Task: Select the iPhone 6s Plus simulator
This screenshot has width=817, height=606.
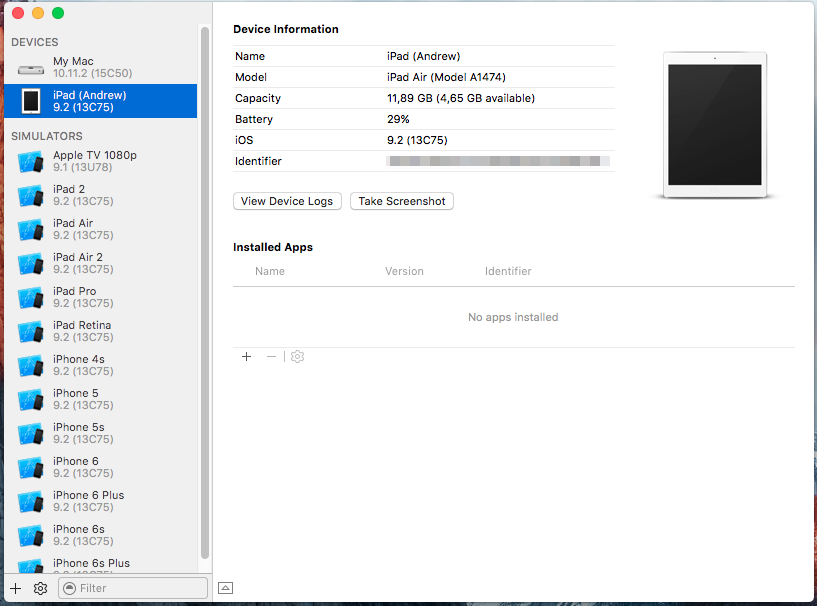Action: [101, 563]
